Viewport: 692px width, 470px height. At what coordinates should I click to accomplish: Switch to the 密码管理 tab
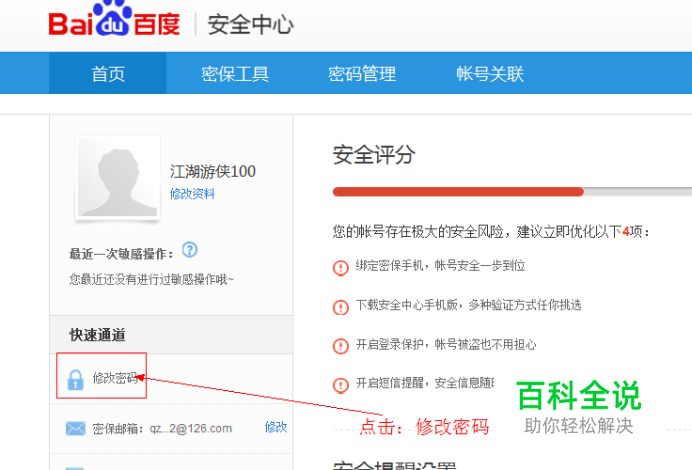[x=361, y=73]
